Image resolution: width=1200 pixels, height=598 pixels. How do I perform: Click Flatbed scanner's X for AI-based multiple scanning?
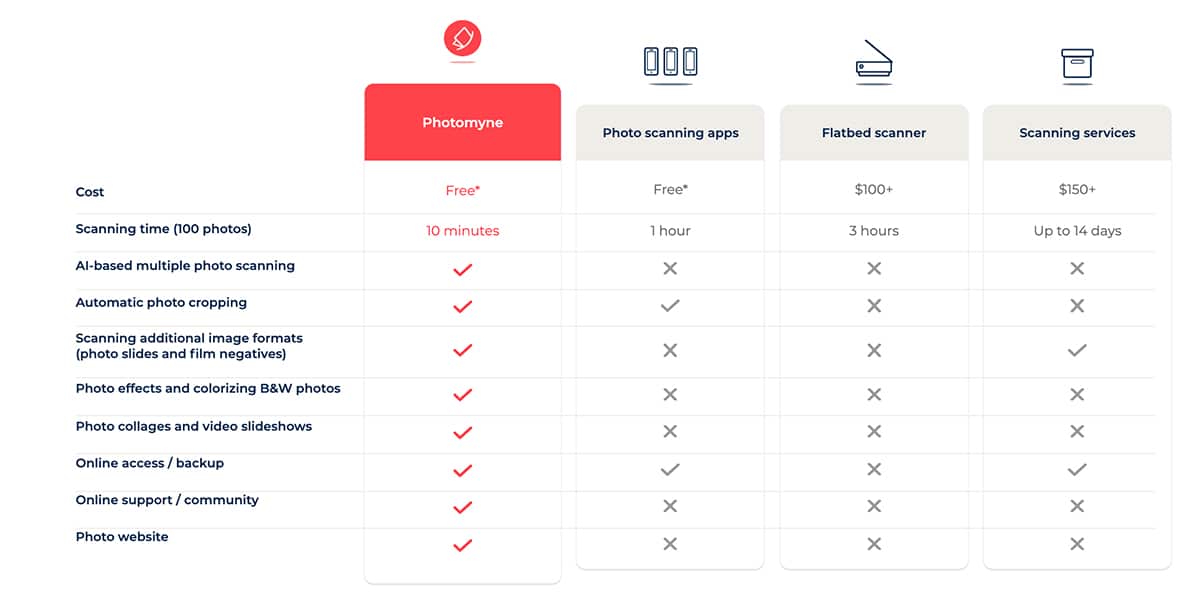874,268
